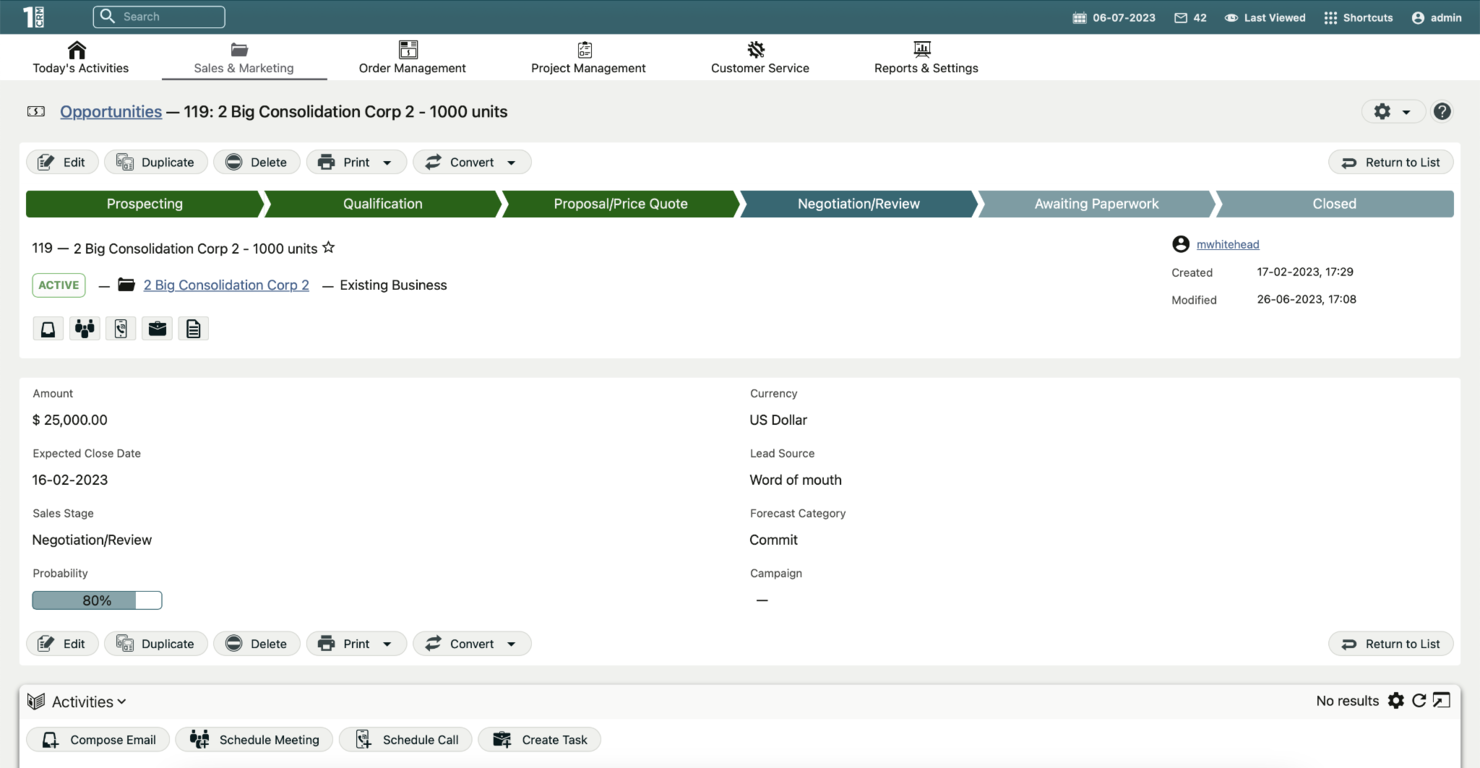Open Activities panel in a new window

[1441, 701]
